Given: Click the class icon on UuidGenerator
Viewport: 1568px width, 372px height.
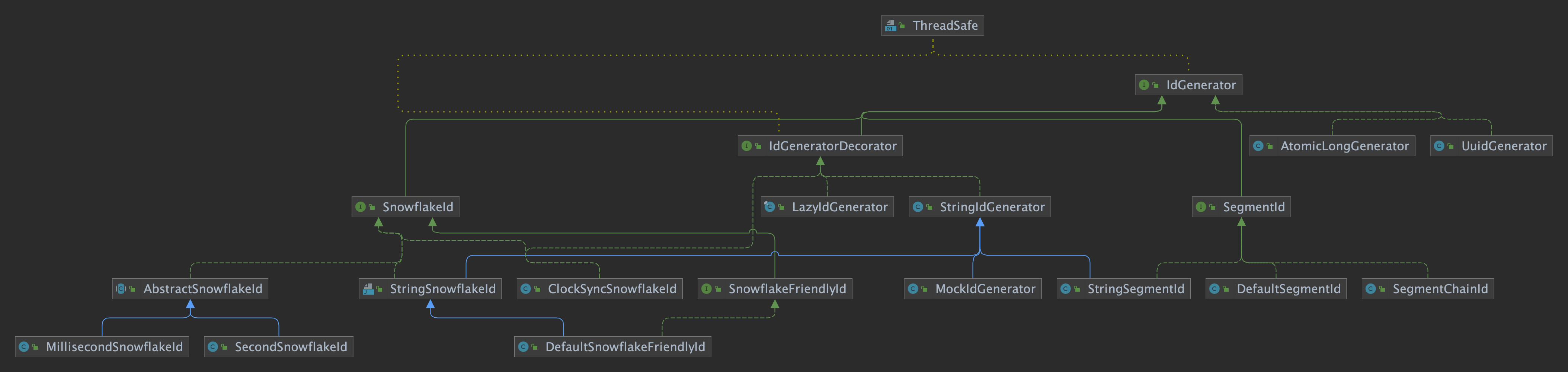Looking at the screenshot, I should (1439, 146).
